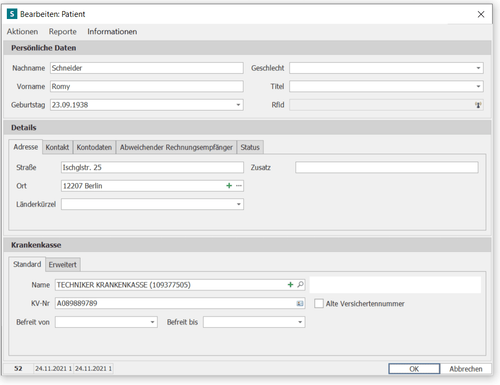This screenshot has width=500, height=385.
Task: Click the Nachname field containing Schneider
Action: click(147, 68)
